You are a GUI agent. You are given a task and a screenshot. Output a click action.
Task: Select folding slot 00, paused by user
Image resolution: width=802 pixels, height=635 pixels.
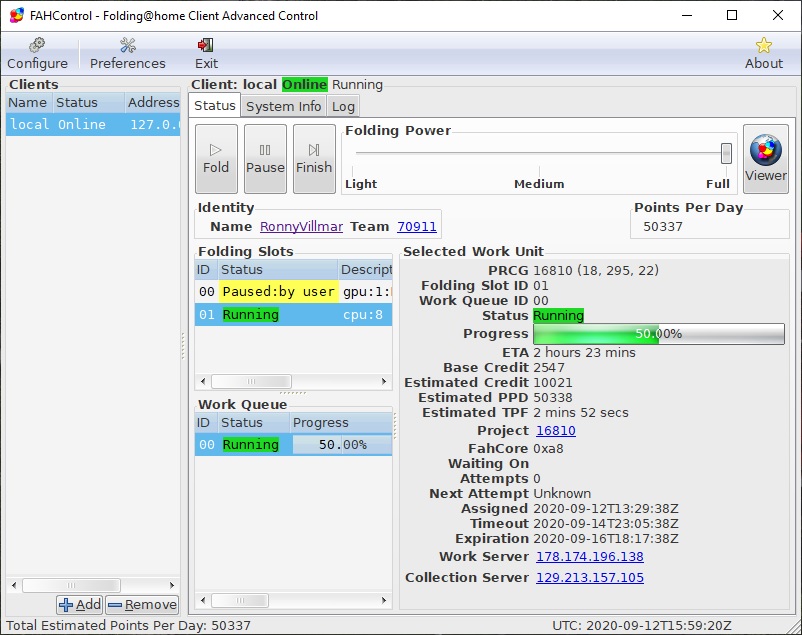point(294,292)
